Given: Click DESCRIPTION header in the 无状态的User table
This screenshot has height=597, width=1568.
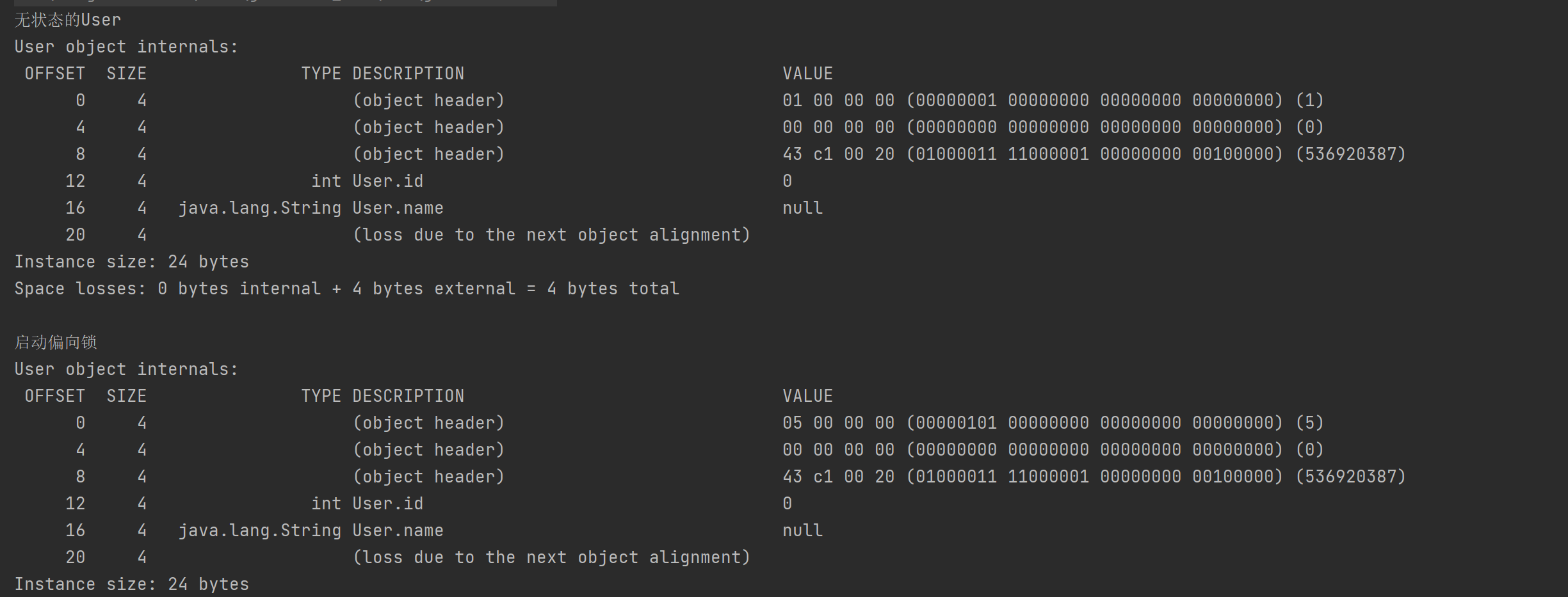Looking at the screenshot, I should tap(408, 74).
